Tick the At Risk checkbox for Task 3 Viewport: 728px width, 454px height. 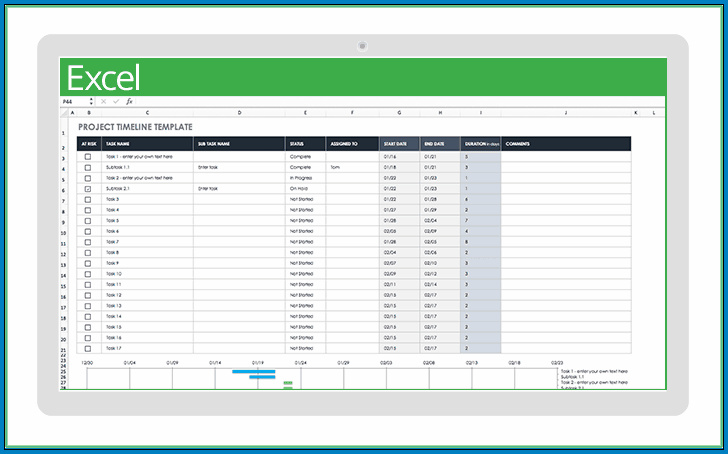tap(88, 200)
